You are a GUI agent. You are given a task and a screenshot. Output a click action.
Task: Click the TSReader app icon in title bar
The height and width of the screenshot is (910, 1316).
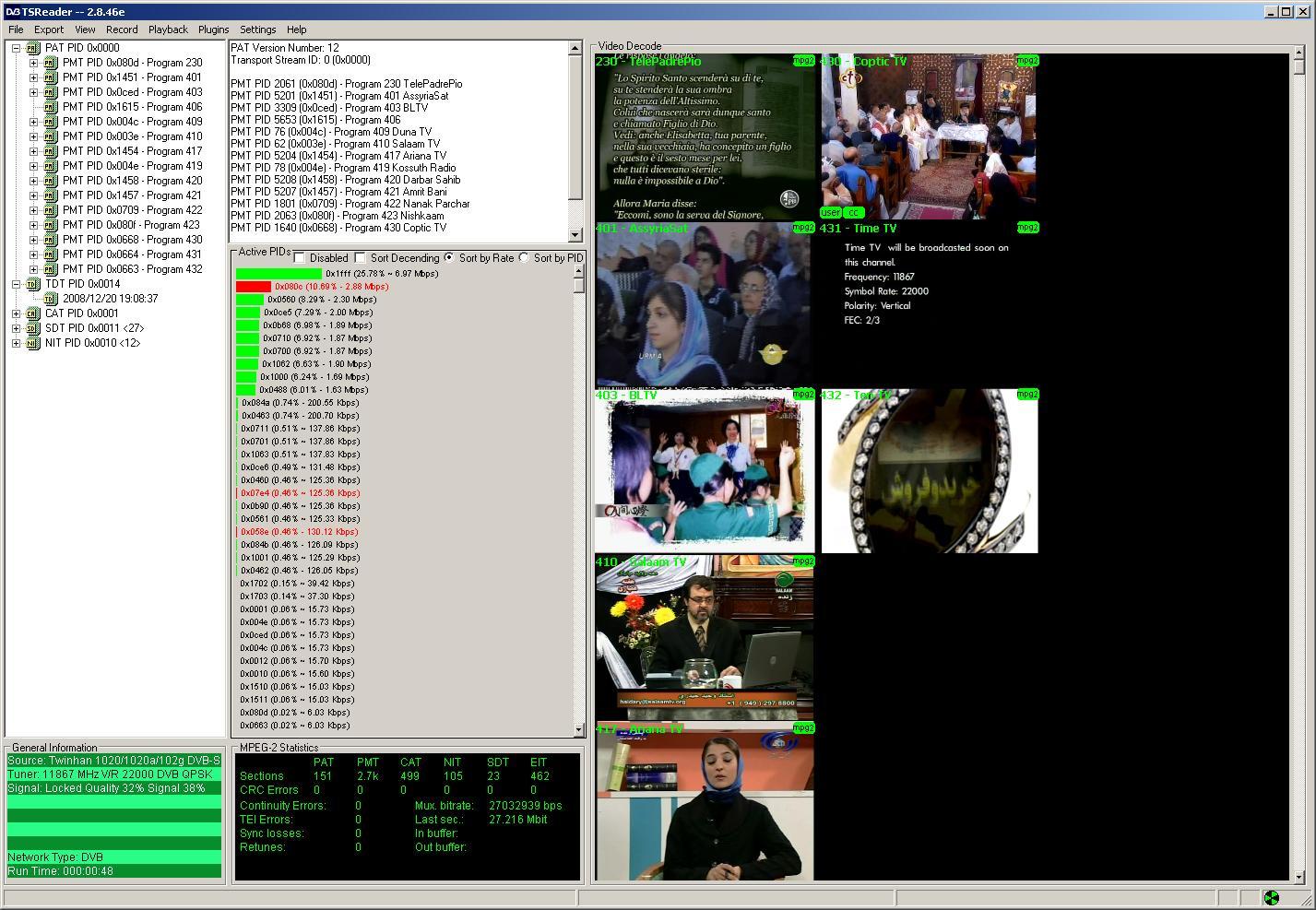13,12
